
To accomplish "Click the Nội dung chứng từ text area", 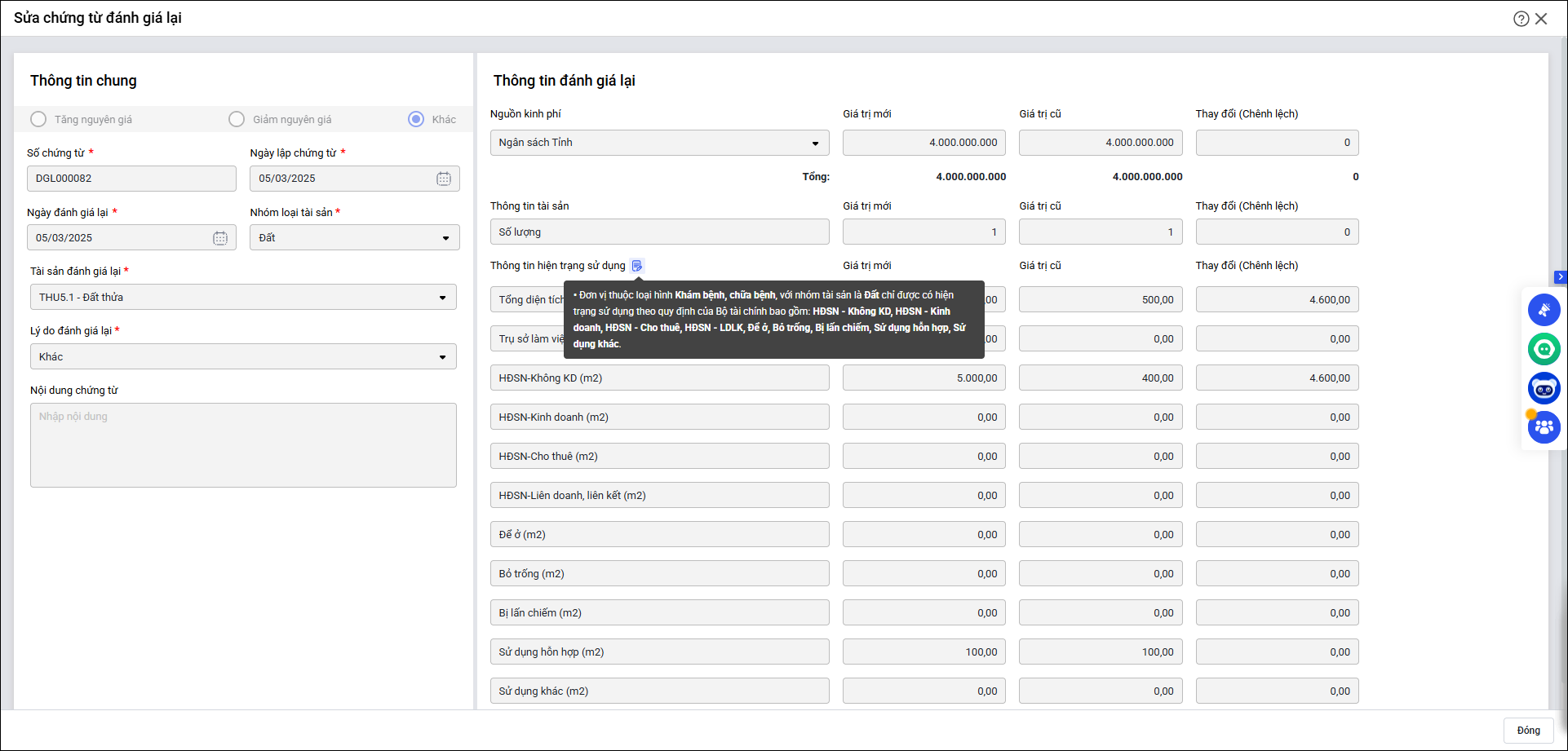I will coord(243,445).
